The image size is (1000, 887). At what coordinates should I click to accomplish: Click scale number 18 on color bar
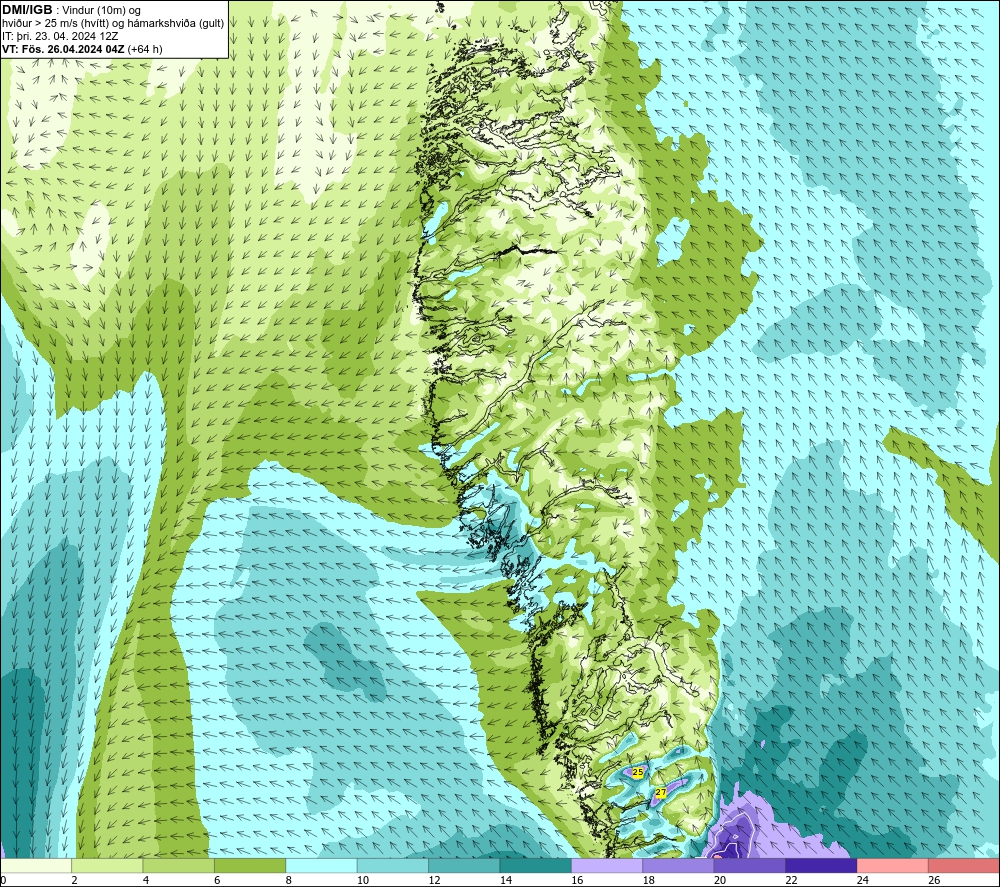click(649, 880)
